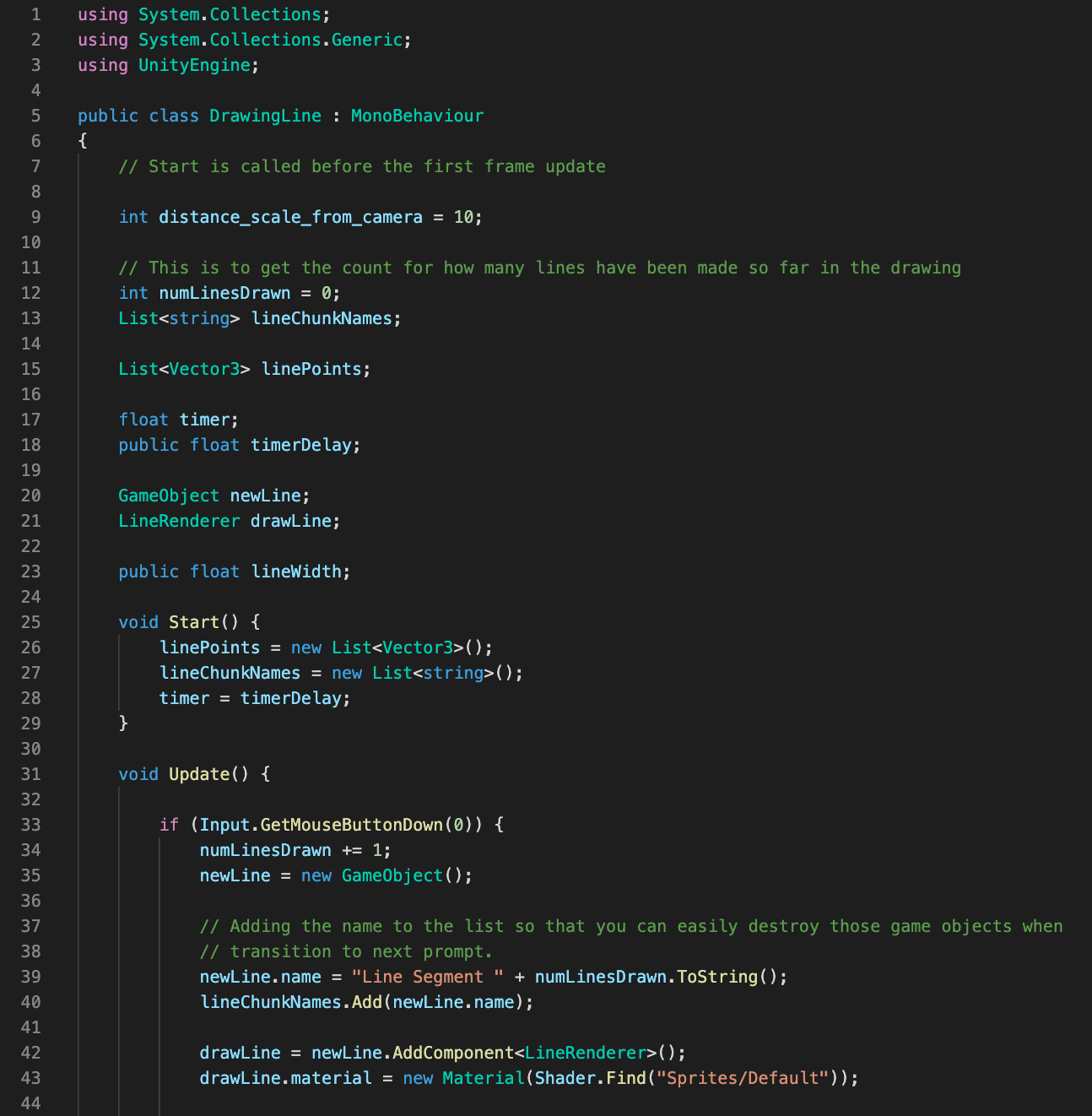
Task: Click 'numLinesDrawn' declaration on line 12
Action: pyautogui.click(x=224, y=293)
